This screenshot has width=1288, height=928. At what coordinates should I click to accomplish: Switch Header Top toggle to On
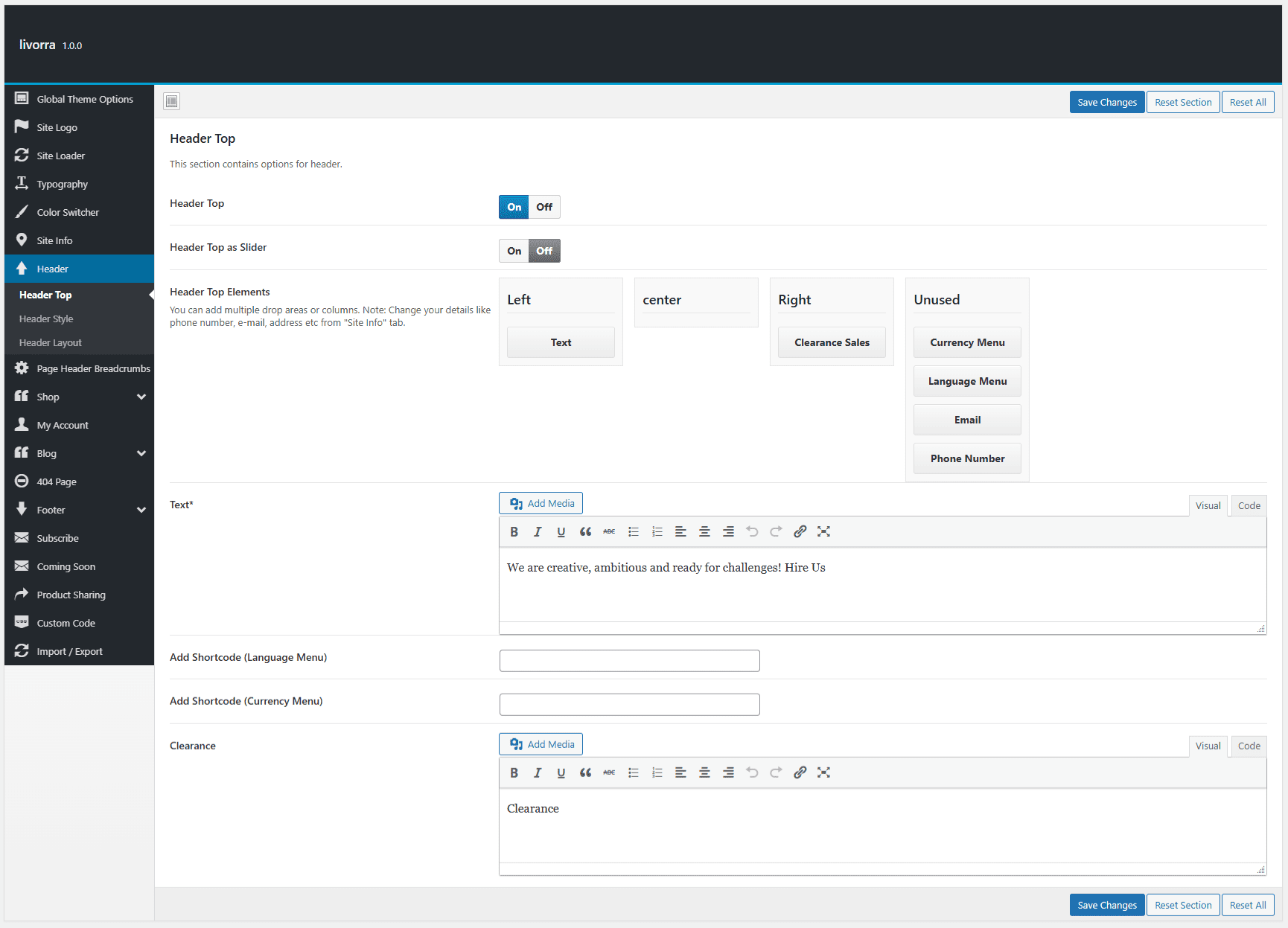514,207
